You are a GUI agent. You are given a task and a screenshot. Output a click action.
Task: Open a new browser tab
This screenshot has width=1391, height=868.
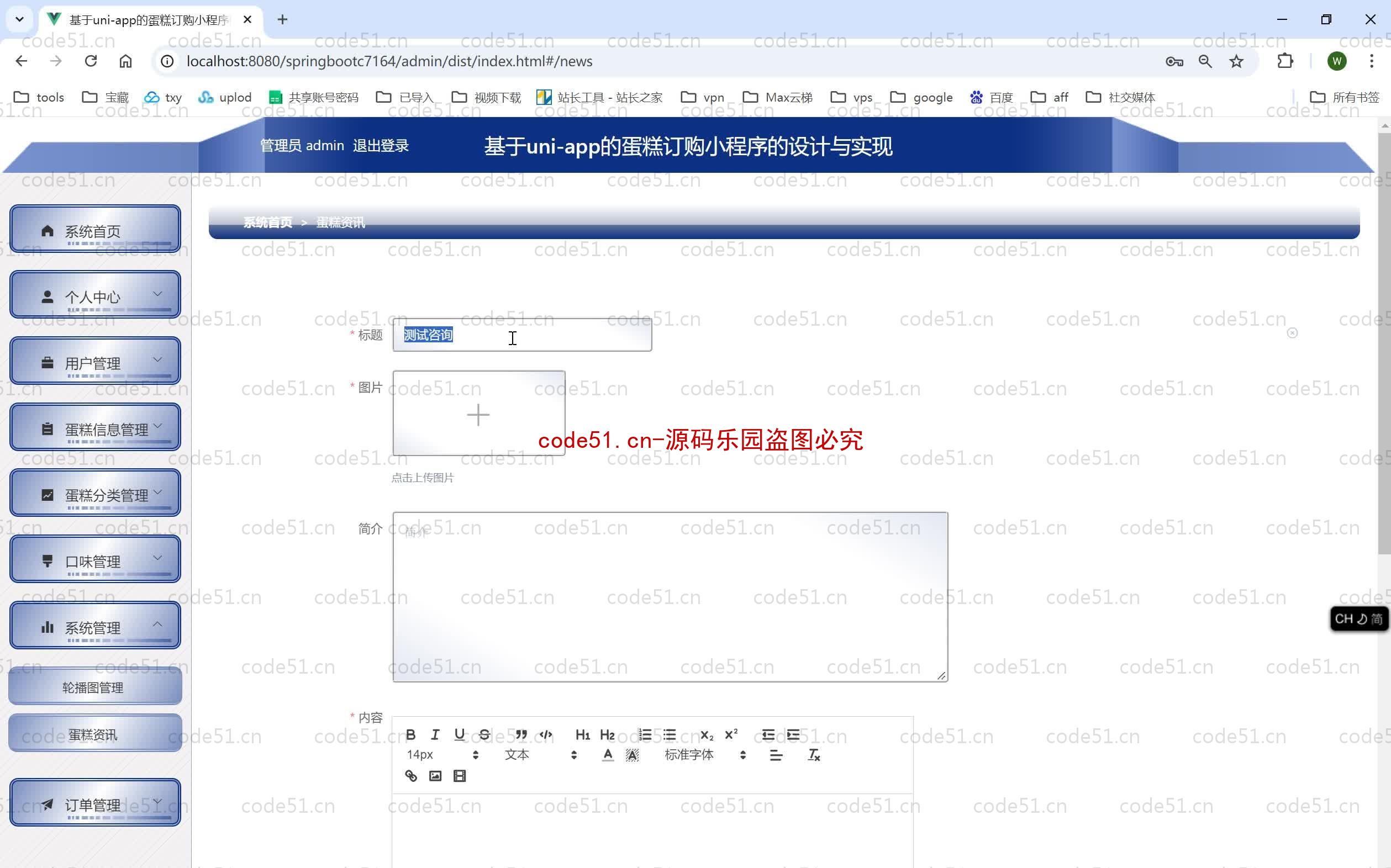(x=282, y=19)
